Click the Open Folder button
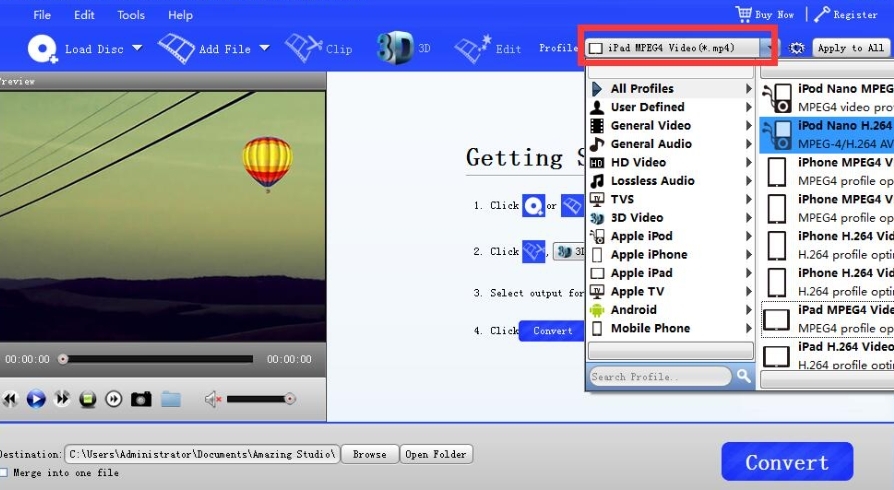Image resolution: width=894 pixels, height=490 pixels. tap(436, 454)
